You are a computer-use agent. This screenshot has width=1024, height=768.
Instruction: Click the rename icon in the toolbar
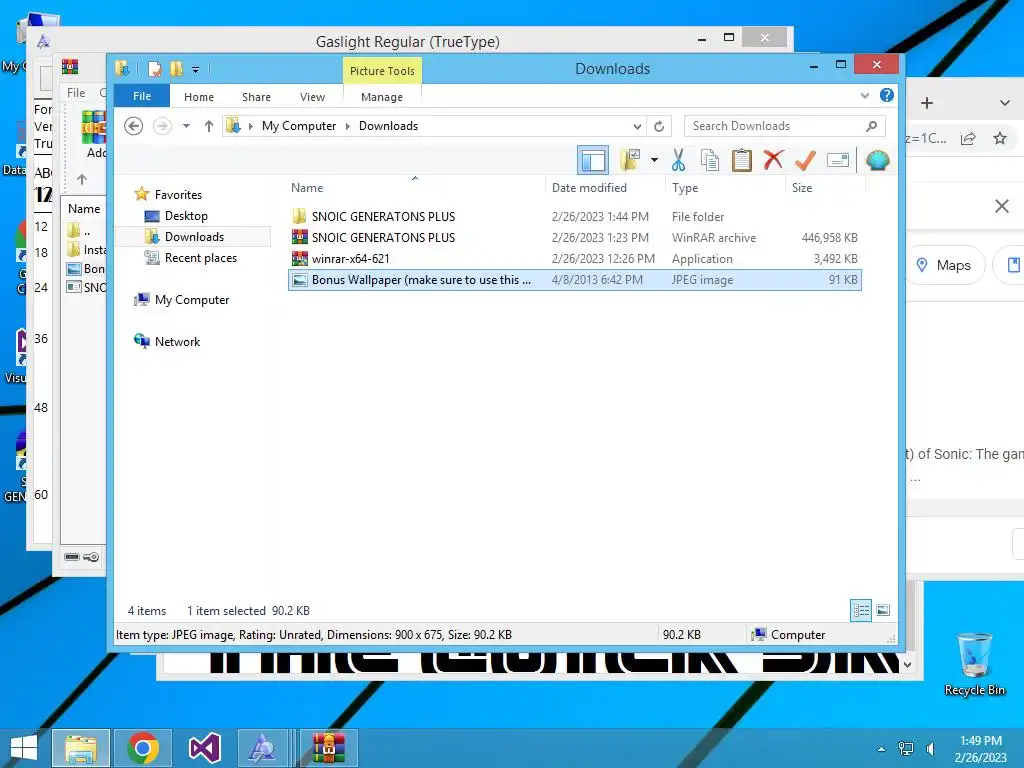point(838,160)
